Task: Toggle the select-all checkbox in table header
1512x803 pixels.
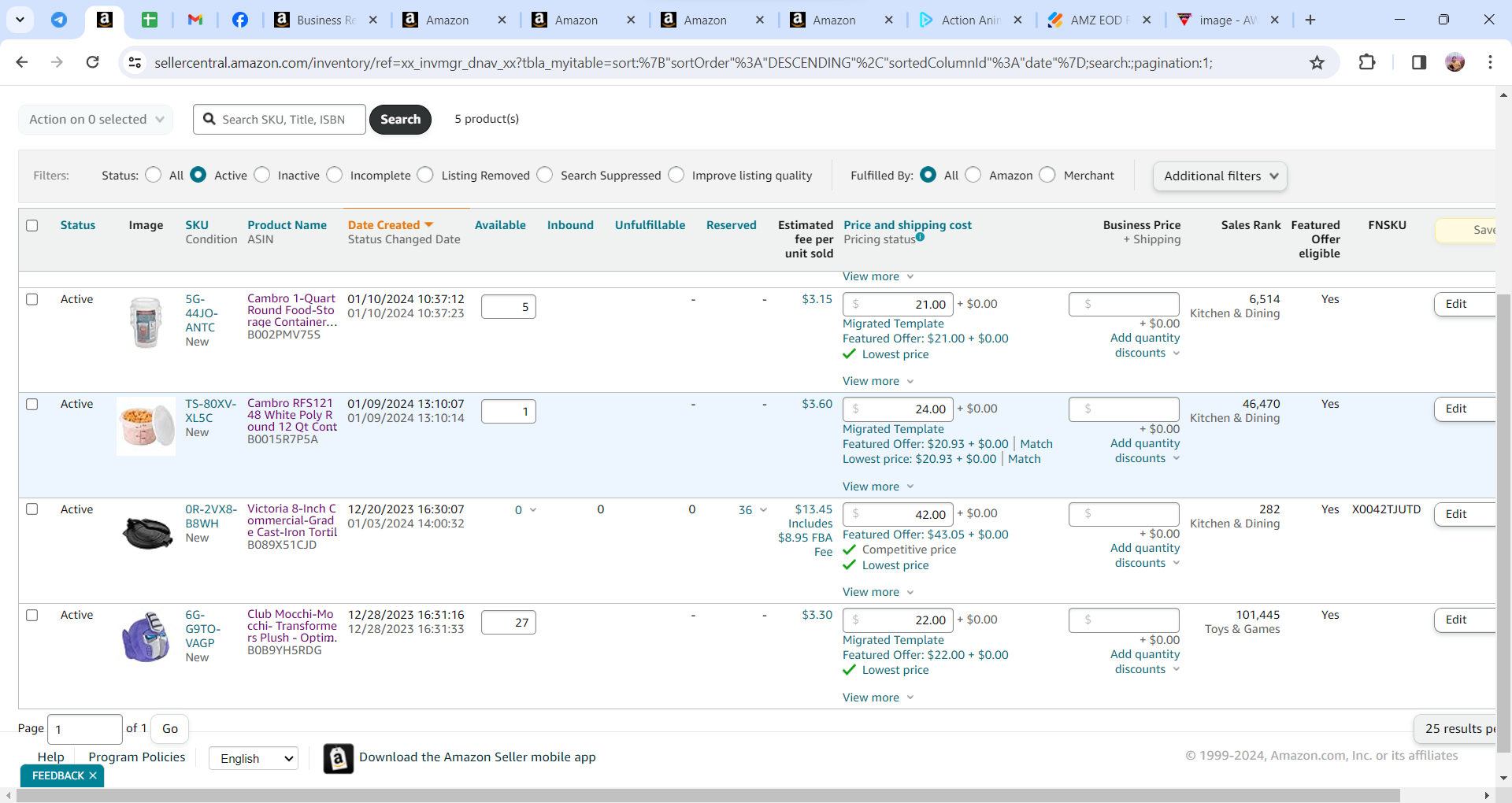Action: [32, 225]
